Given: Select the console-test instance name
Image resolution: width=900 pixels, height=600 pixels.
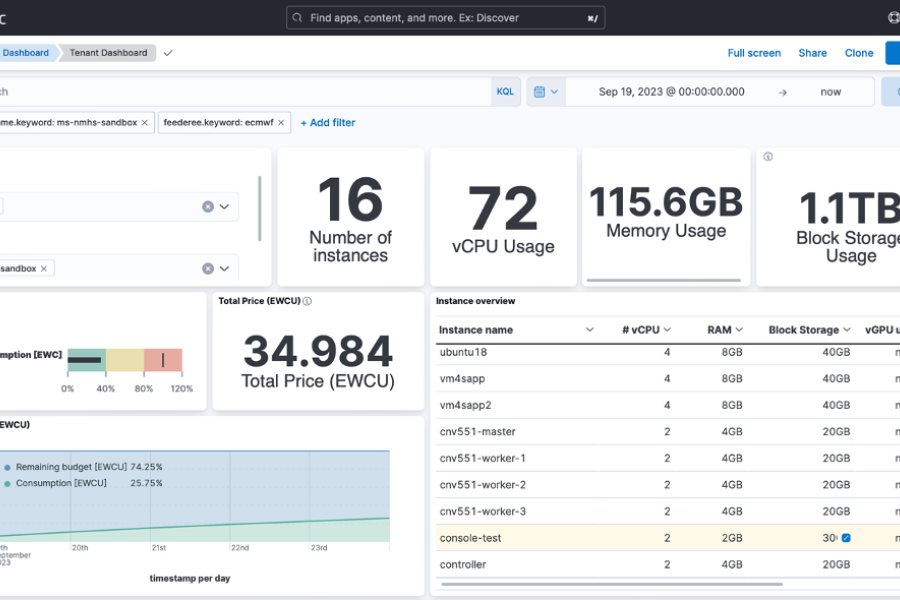Looking at the screenshot, I should pyautogui.click(x=470, y=538).
